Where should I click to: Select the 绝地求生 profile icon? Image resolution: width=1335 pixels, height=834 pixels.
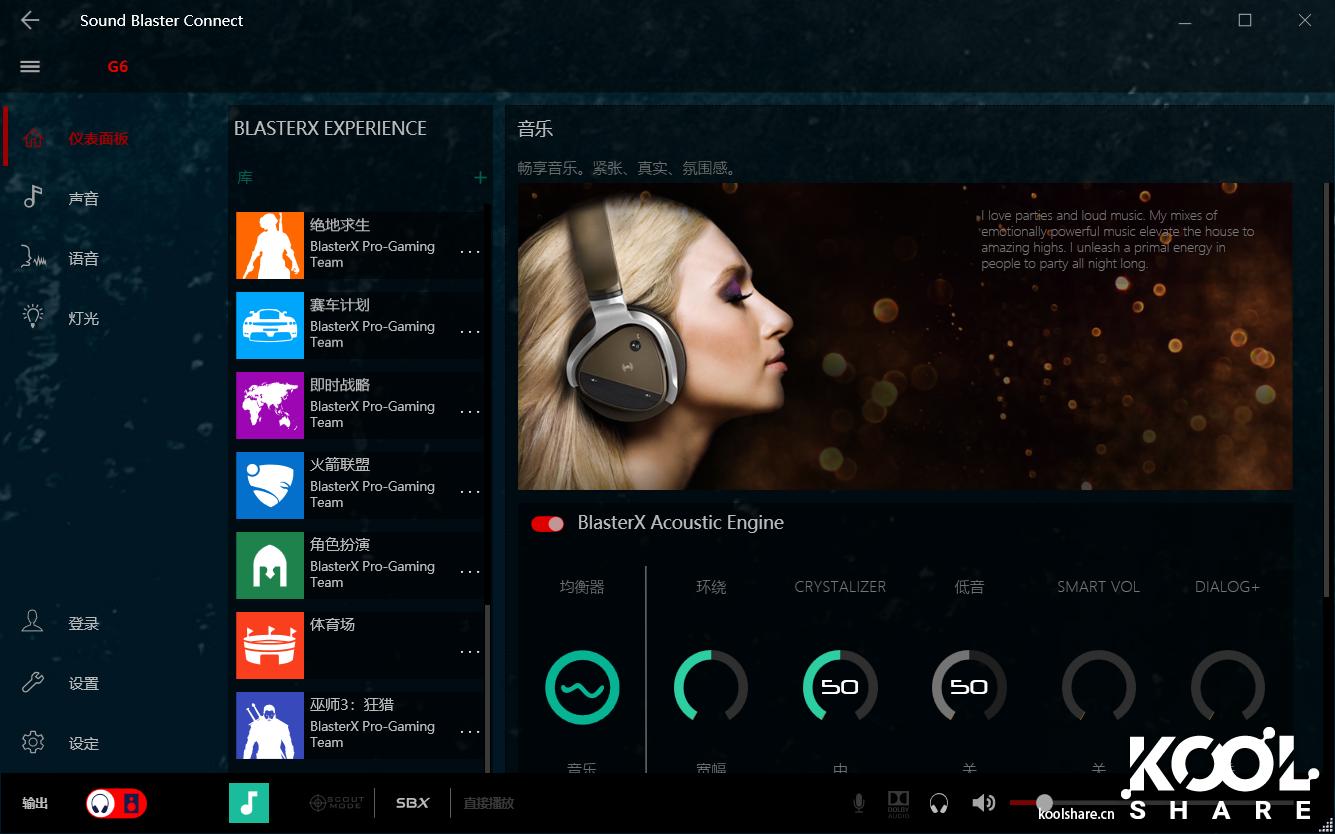pos(270,245)
